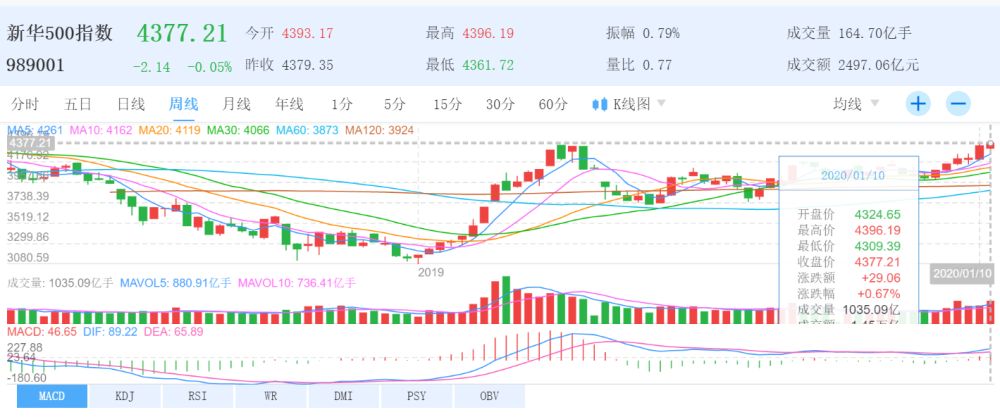Choose the 5分 interval
The height and width of the screenshot is (417, 1000).
click(394, 104)
